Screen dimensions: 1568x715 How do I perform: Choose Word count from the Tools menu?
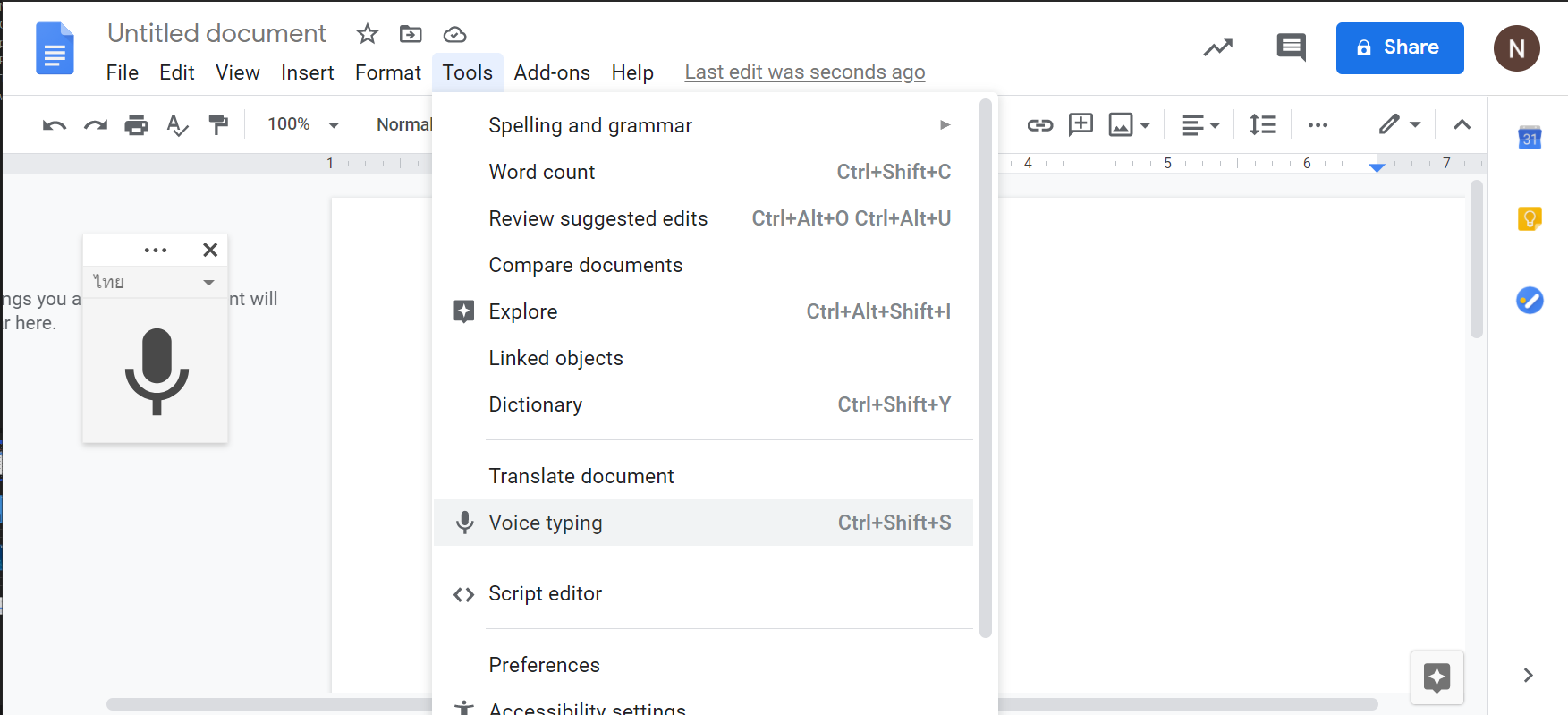703,172
